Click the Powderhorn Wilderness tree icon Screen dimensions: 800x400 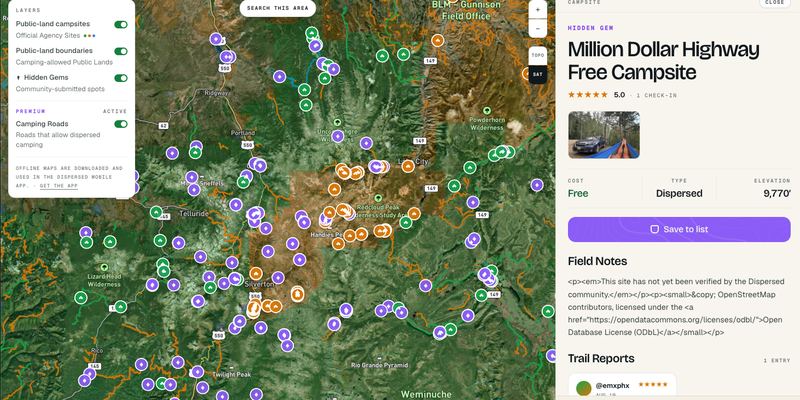pyautogui.click(x=487, y=110)
